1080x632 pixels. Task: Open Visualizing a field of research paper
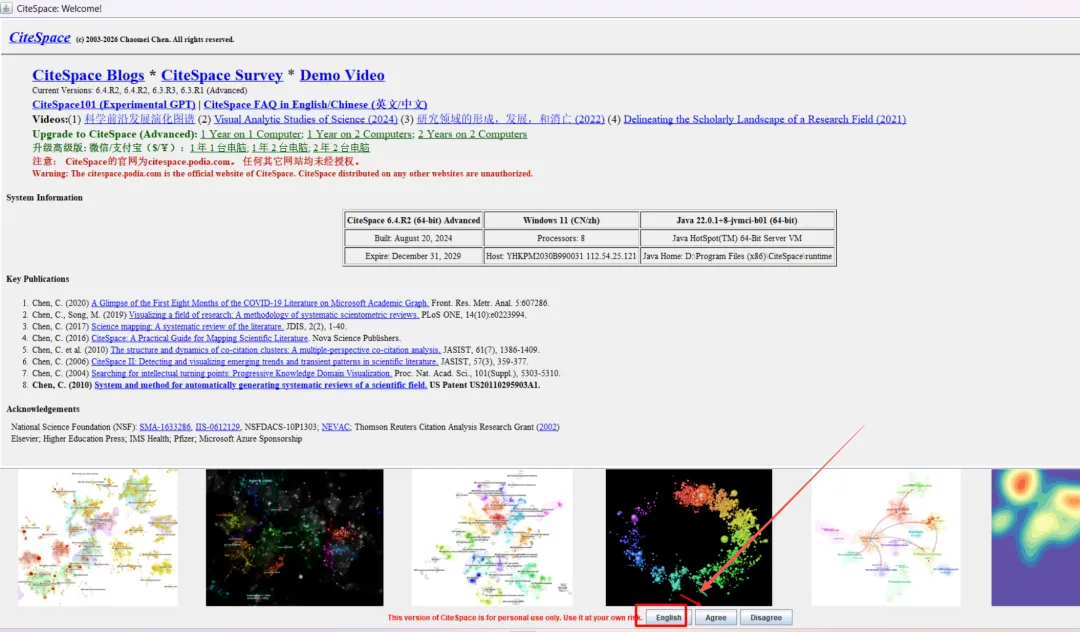(x=273, y=315)
